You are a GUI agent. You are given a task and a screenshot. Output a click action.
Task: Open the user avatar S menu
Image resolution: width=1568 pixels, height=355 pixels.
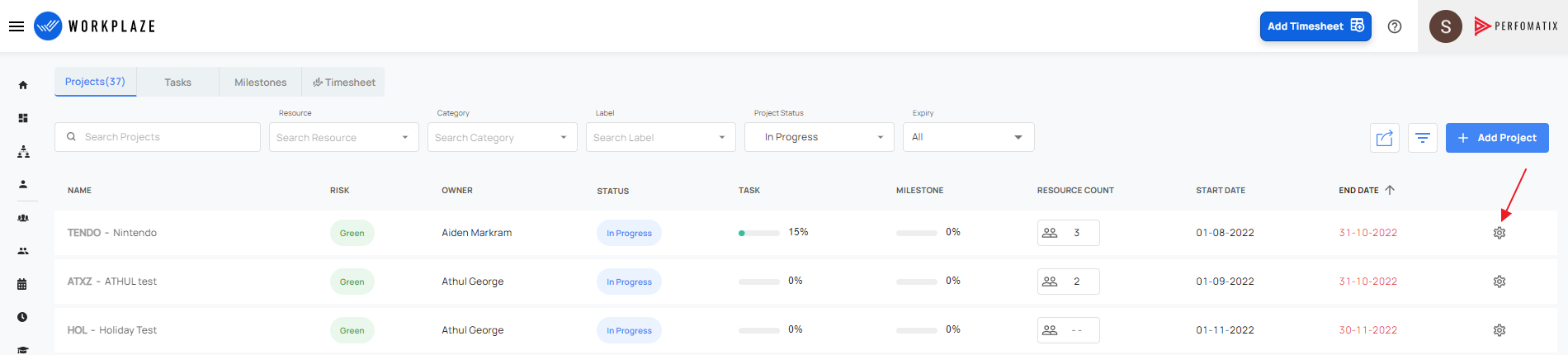pos(1446,26)
